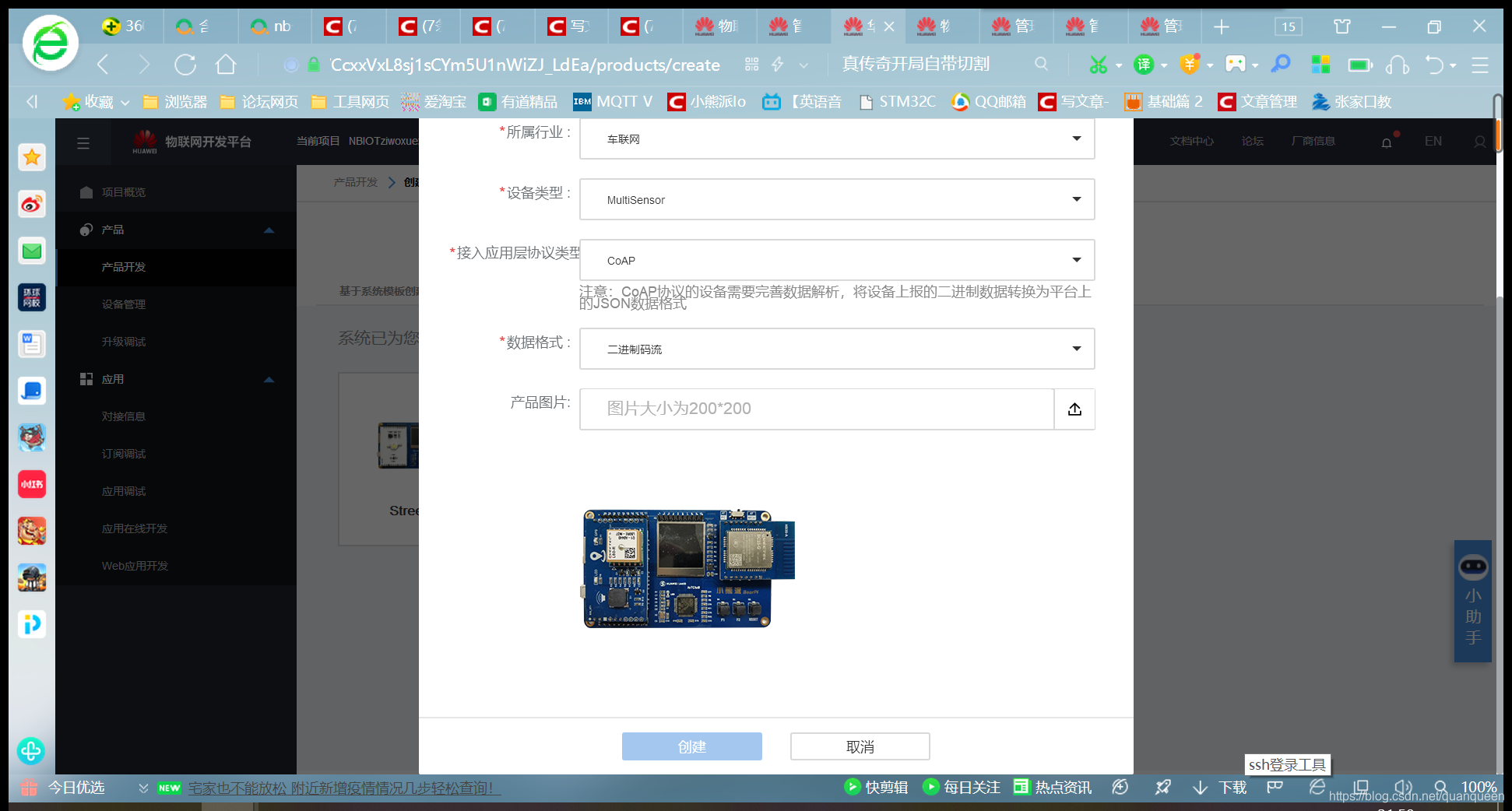Screen dimensions: 1512x811
Task: Click the battery power-saver icon
Action: coord(1360,65)
